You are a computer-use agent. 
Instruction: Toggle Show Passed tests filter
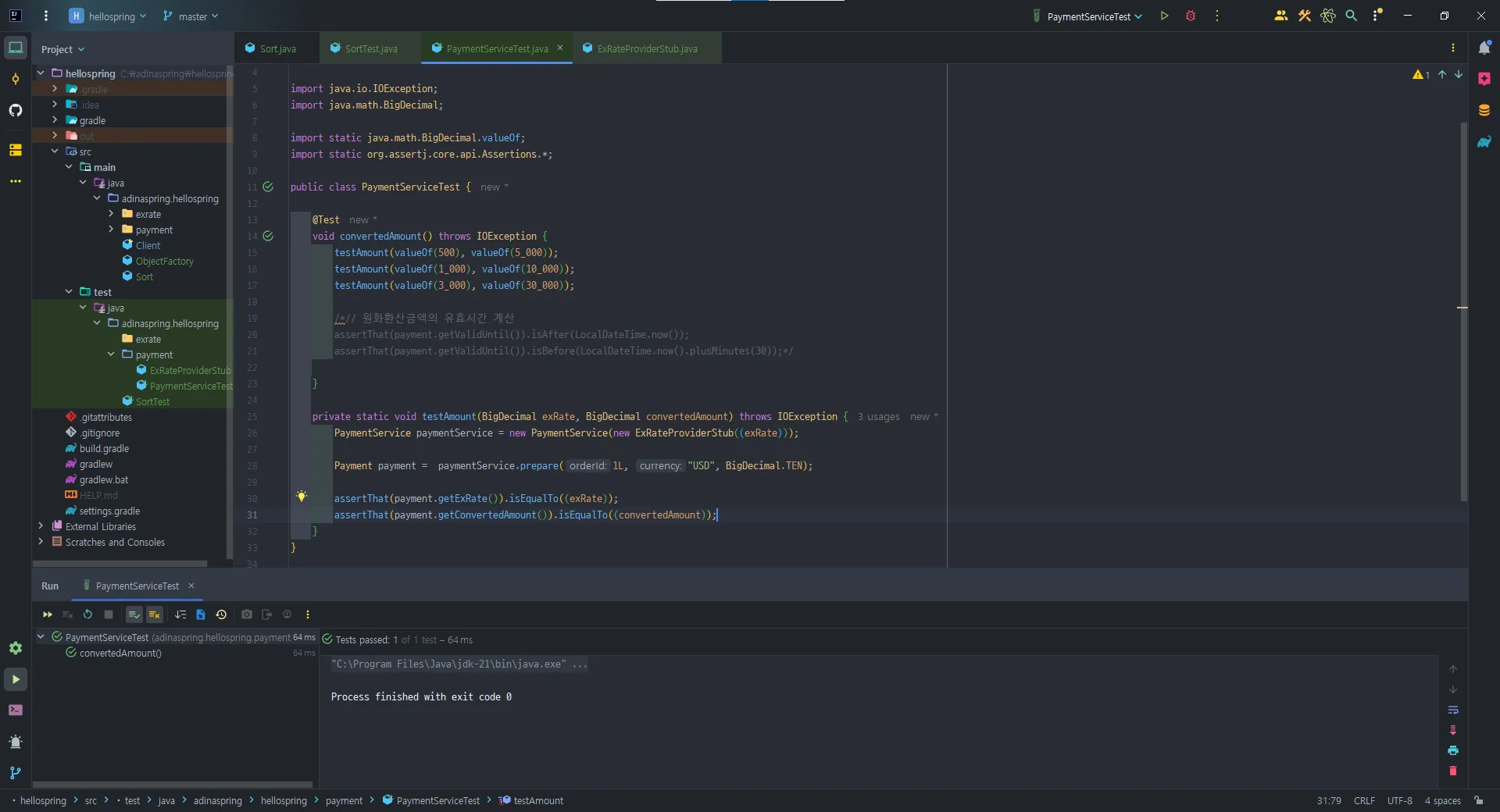click(134, 614)
